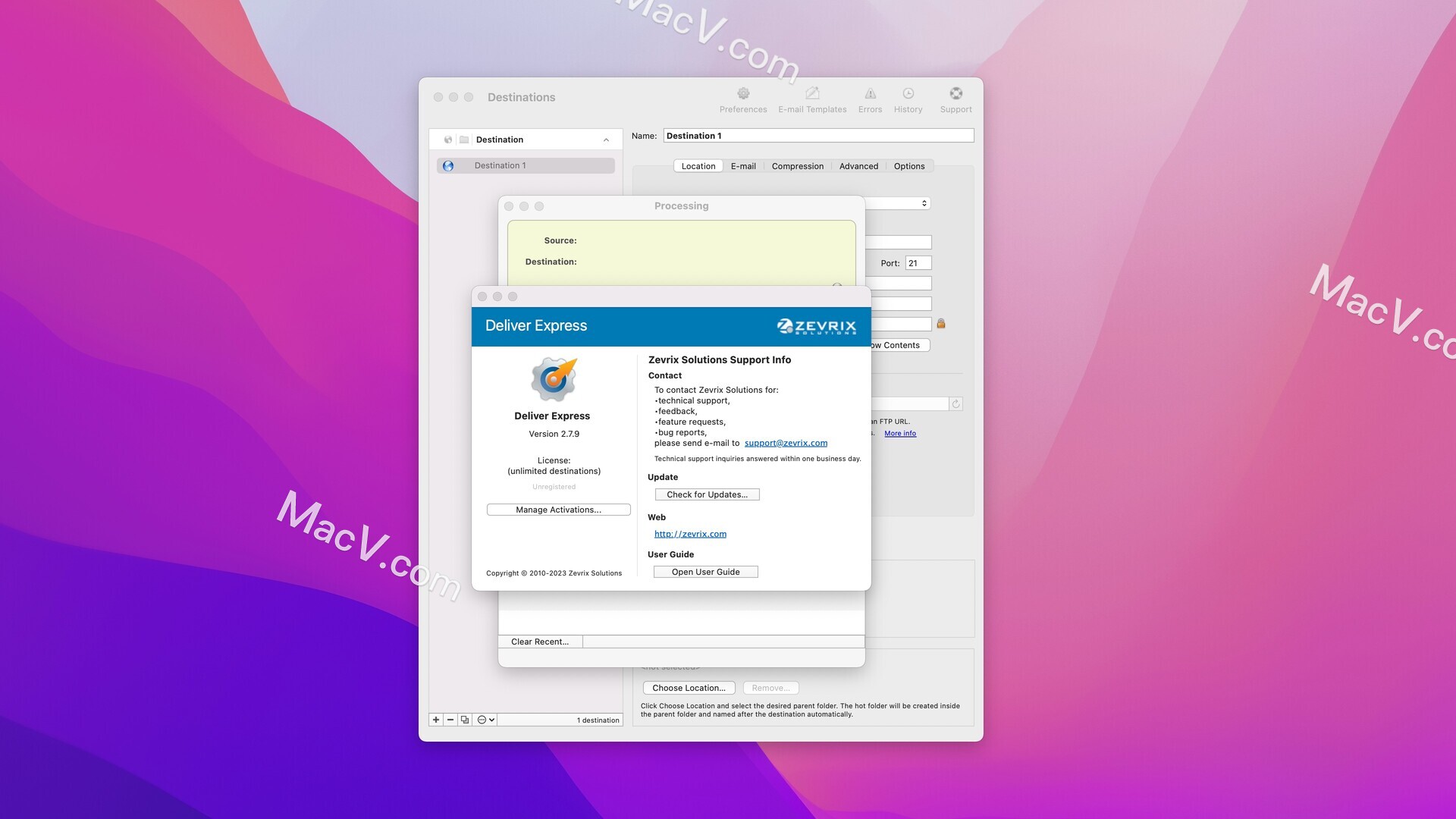The width and height of the screenshot is (1456, 819).
Task: Click the Zevrix Solutions logo
Action: (817, 327)
